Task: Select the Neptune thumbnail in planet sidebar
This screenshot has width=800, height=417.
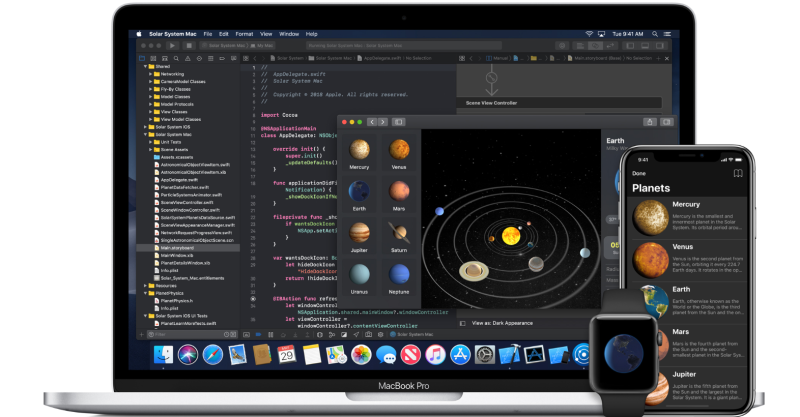Action: click(x=399, y=279)
